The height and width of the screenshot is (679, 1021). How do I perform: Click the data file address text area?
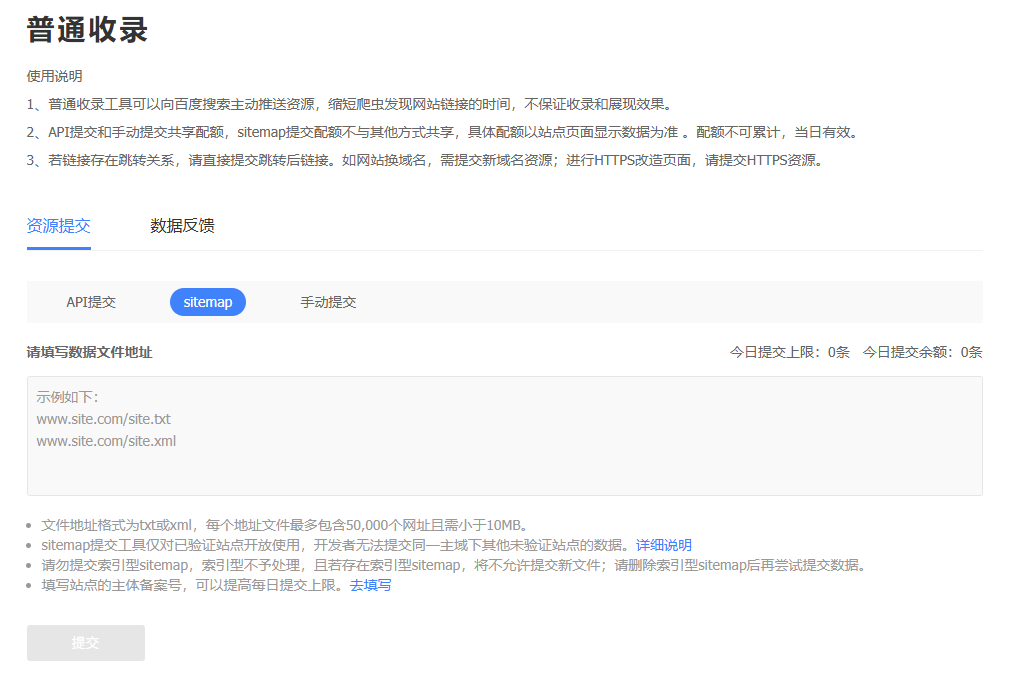coord(505,436)
